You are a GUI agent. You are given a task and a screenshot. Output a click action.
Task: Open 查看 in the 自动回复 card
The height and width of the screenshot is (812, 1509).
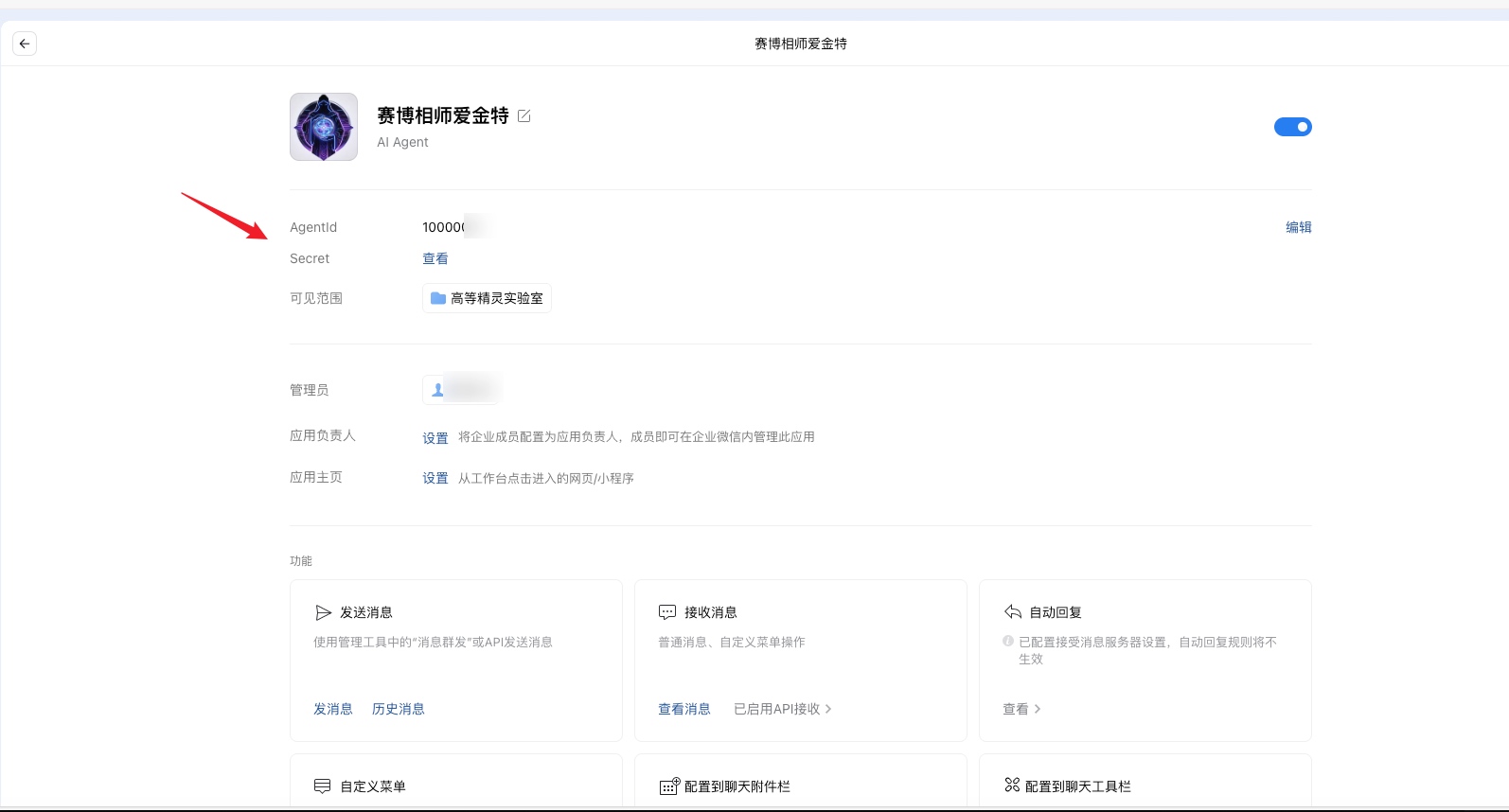point(1021,709)
